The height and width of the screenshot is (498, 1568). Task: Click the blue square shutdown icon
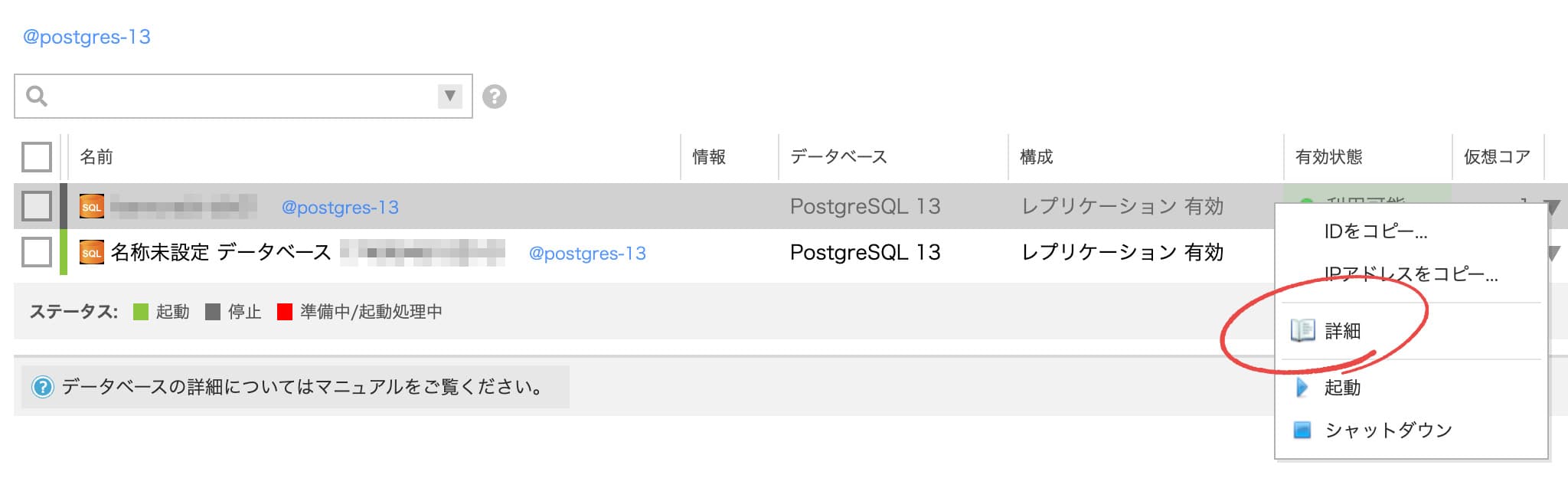[x=1302, y=430]
